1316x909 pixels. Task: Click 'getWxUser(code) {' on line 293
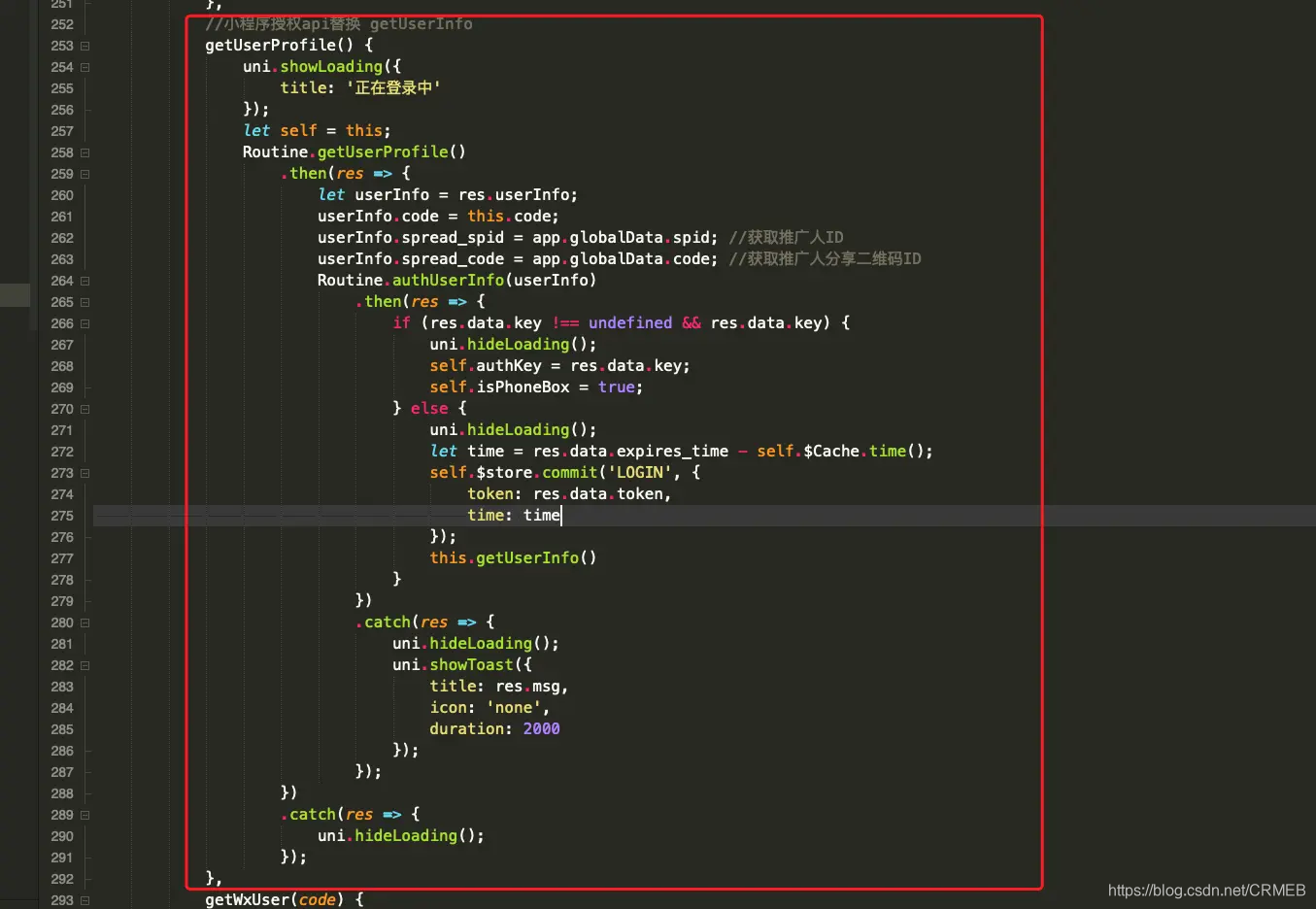[285, 899]
